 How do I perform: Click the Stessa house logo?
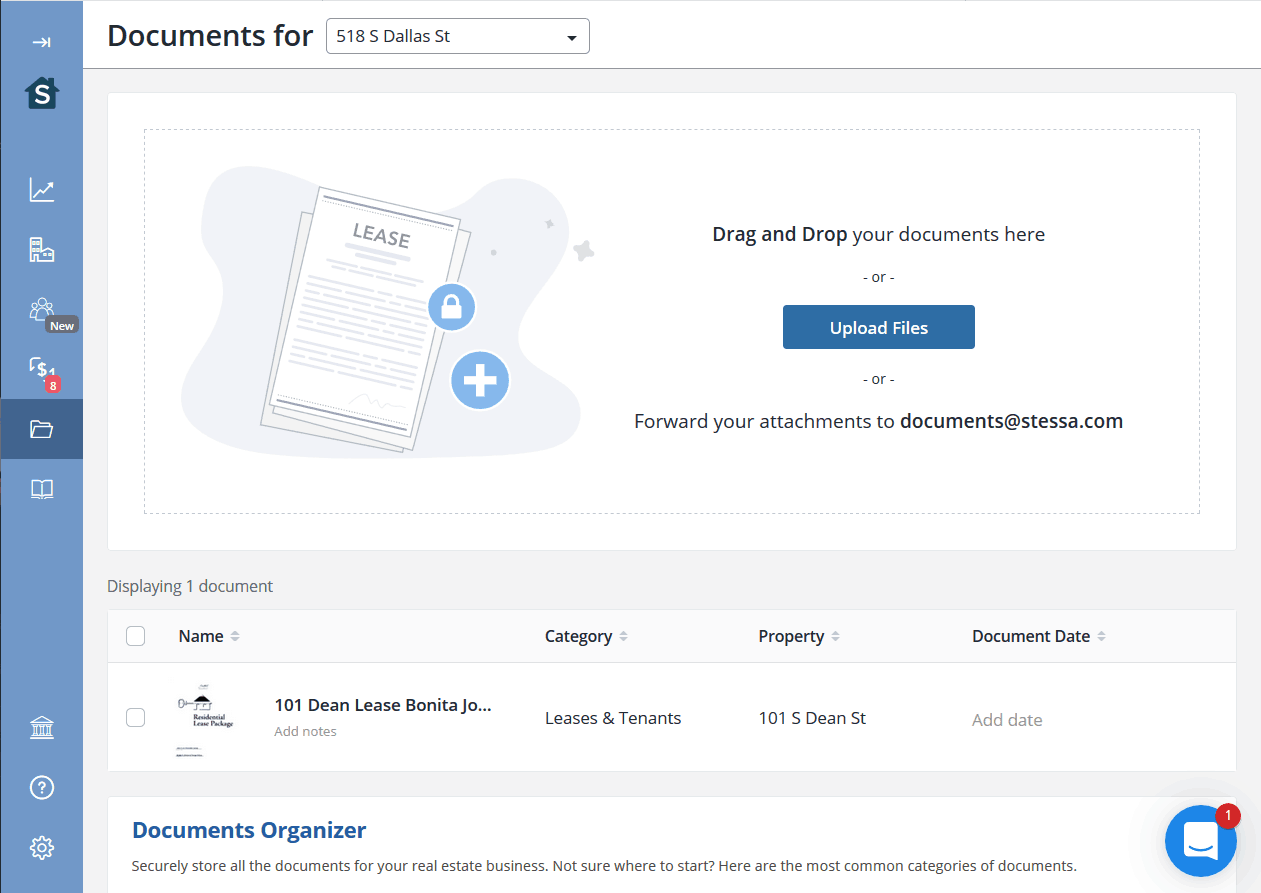click(x=42, y=94)
